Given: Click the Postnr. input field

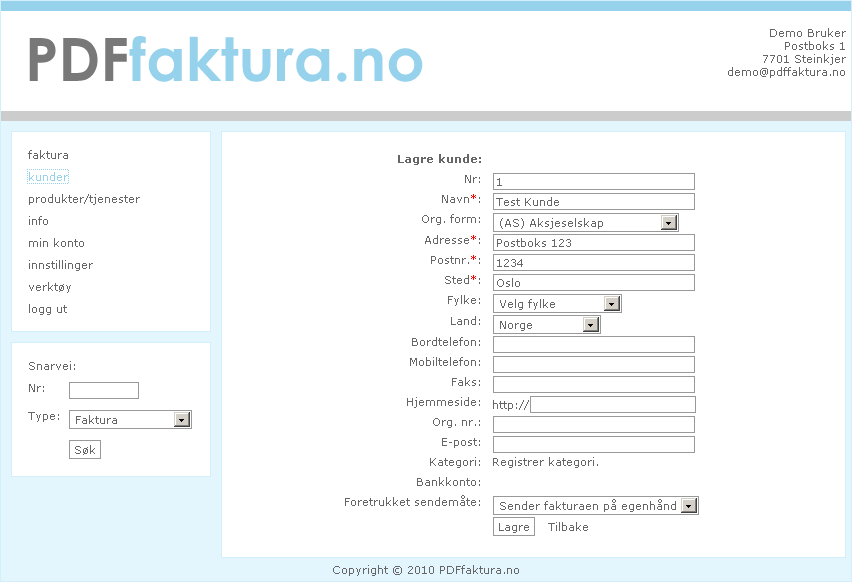Looking at the screenshot, I should pyautogui.click(x=594, y=262).
